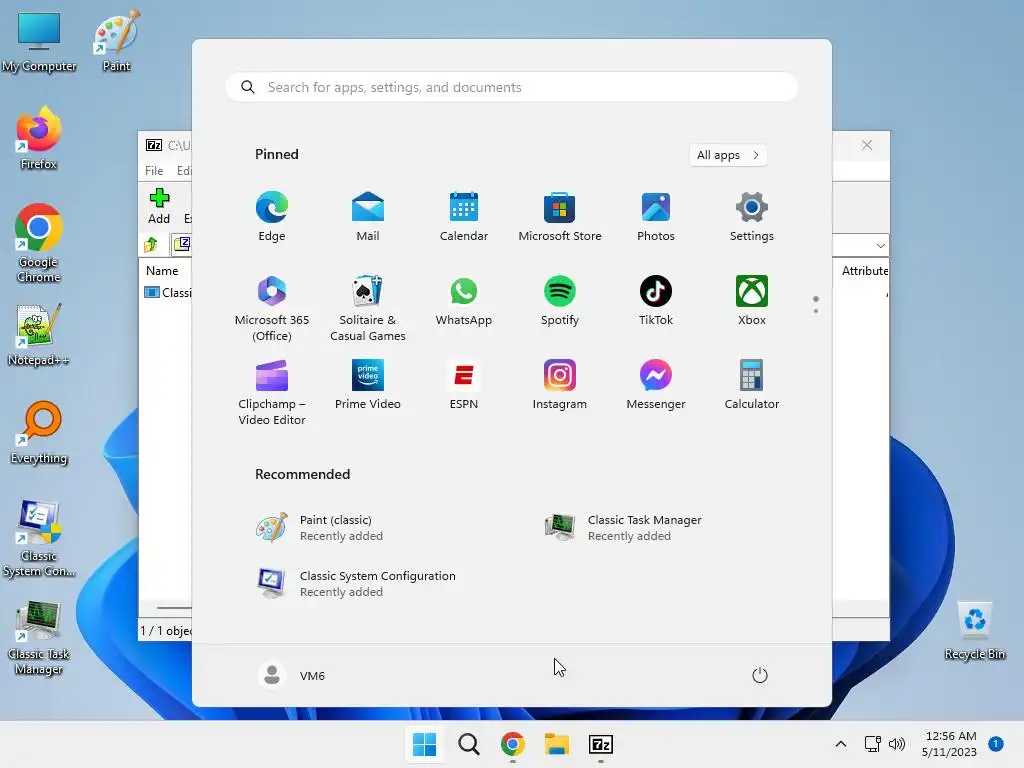Open the TikTok app
This screenshot has width=1024, height=768.
coord(656,301)
